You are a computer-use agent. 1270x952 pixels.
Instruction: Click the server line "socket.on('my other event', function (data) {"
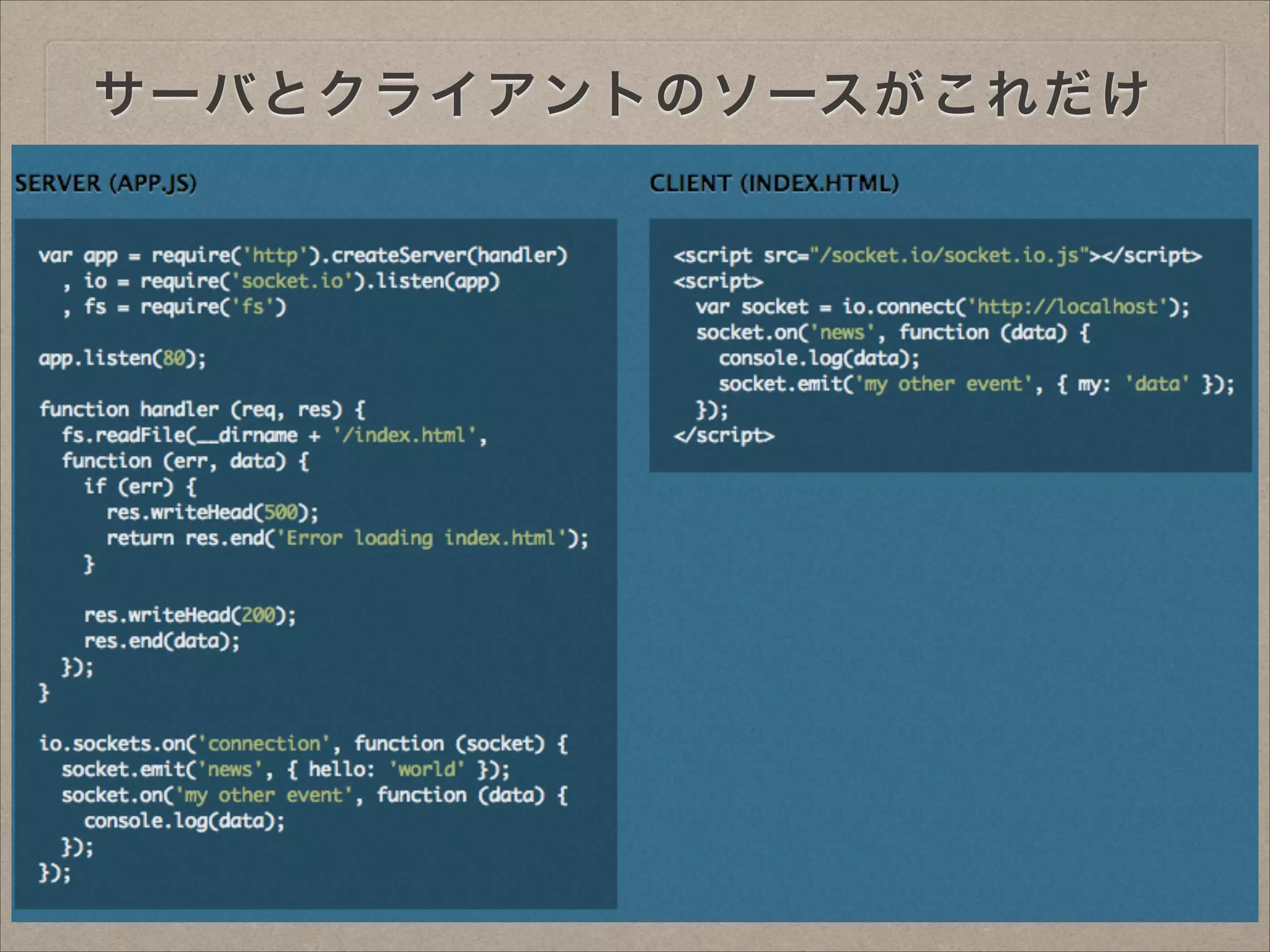click(x=314, y=795)
